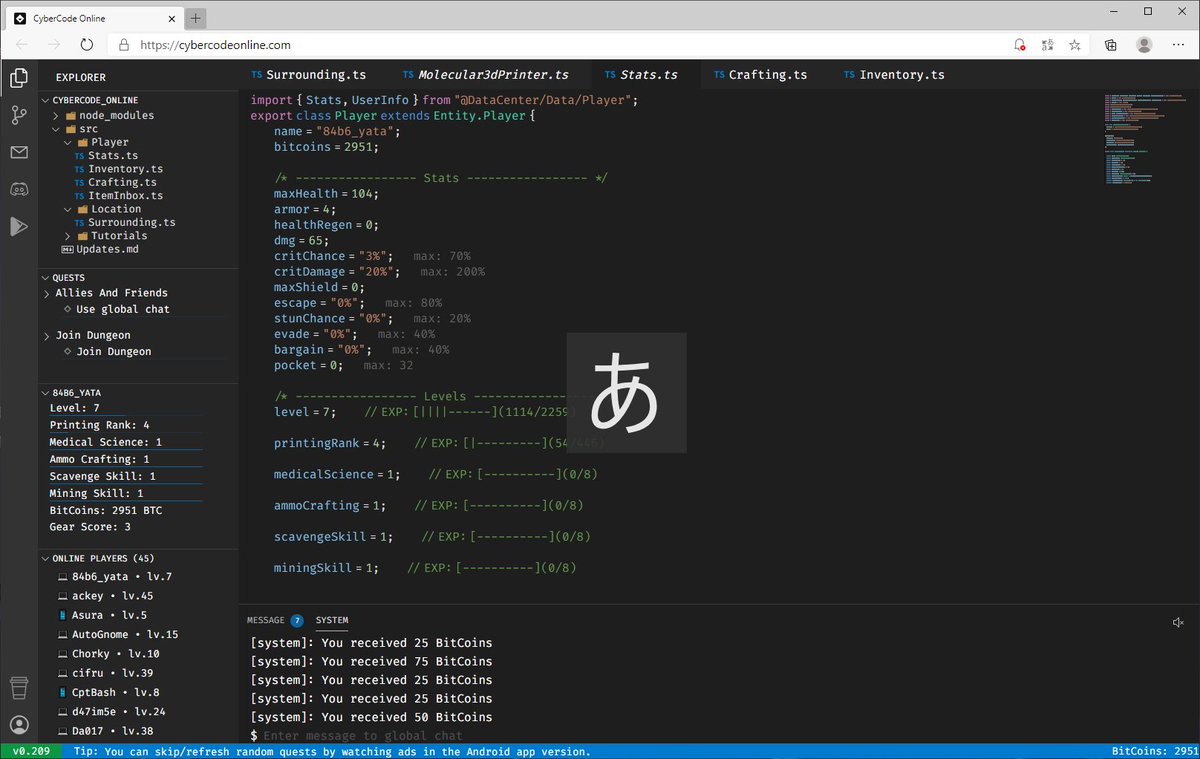Select the source control branch icon

[x=18, y=115]
